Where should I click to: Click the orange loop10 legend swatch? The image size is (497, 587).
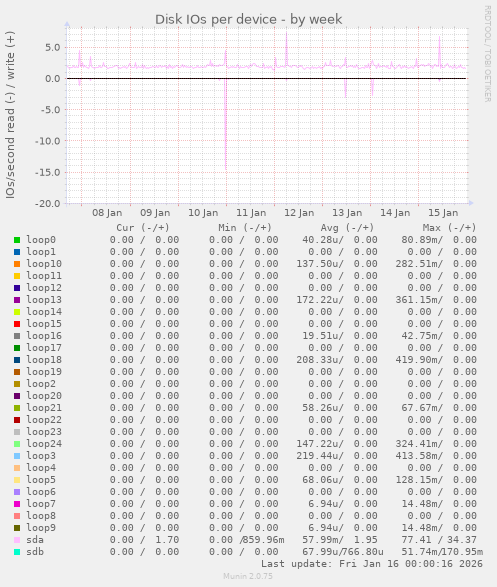point(17,264)
